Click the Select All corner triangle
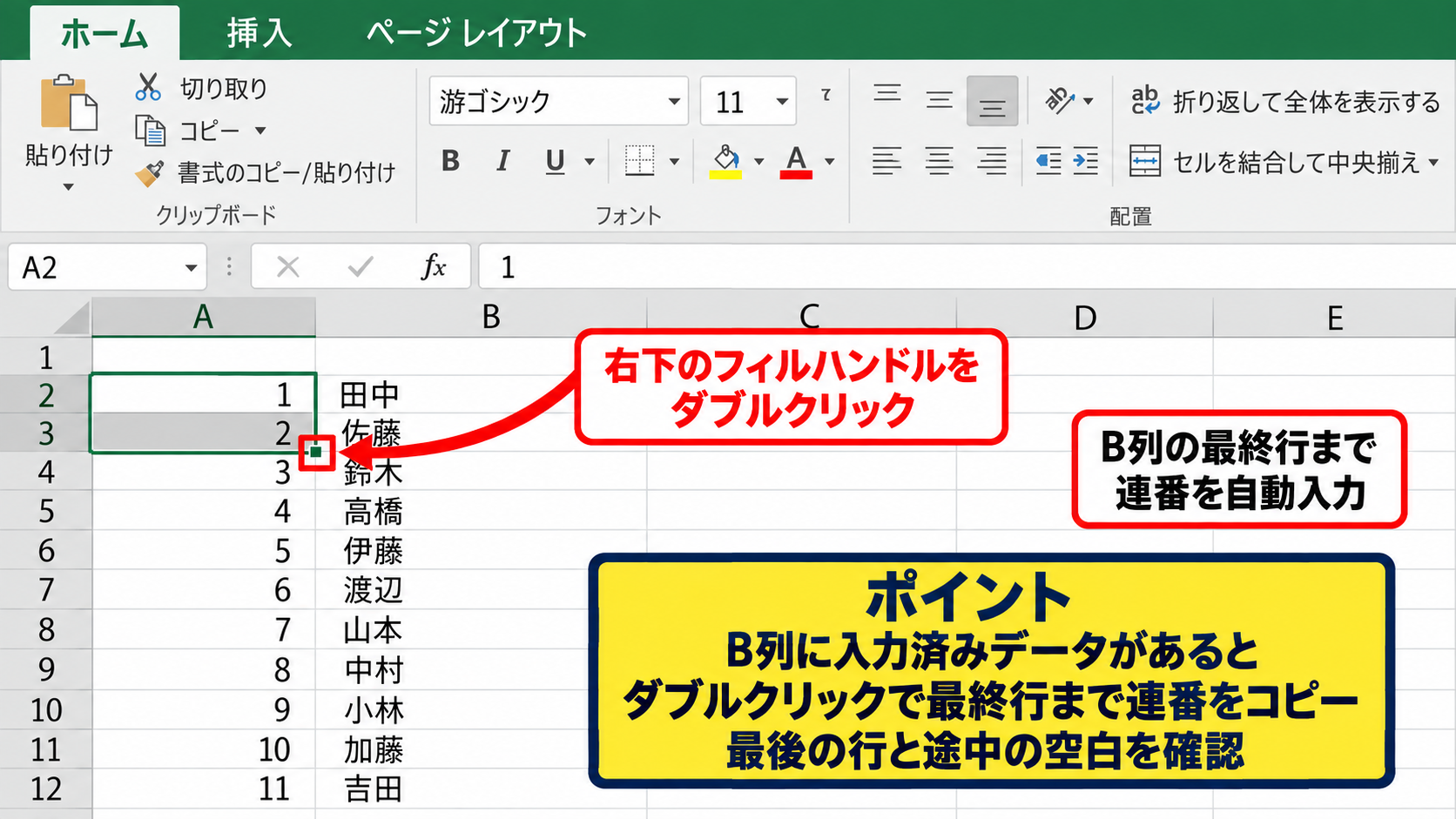This screenshot has width=1456, height=819. click(x=71, y=318)
